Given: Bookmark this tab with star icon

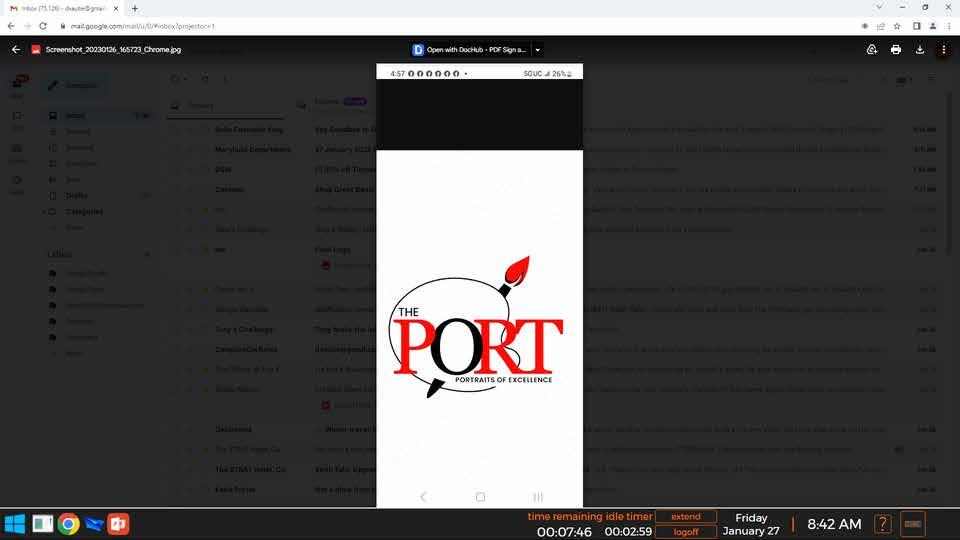Looking at the screenshot, I should click(897, 26).
